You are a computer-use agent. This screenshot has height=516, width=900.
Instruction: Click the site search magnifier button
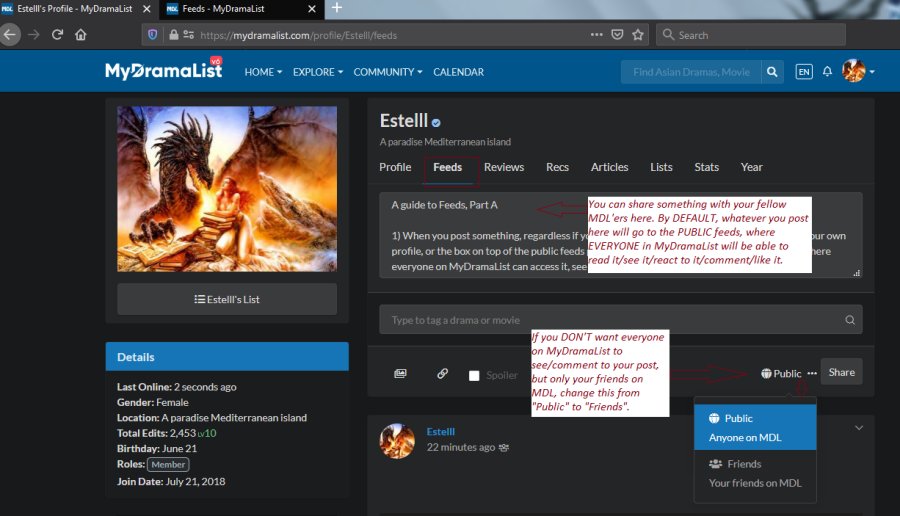(x=773, y=72)
